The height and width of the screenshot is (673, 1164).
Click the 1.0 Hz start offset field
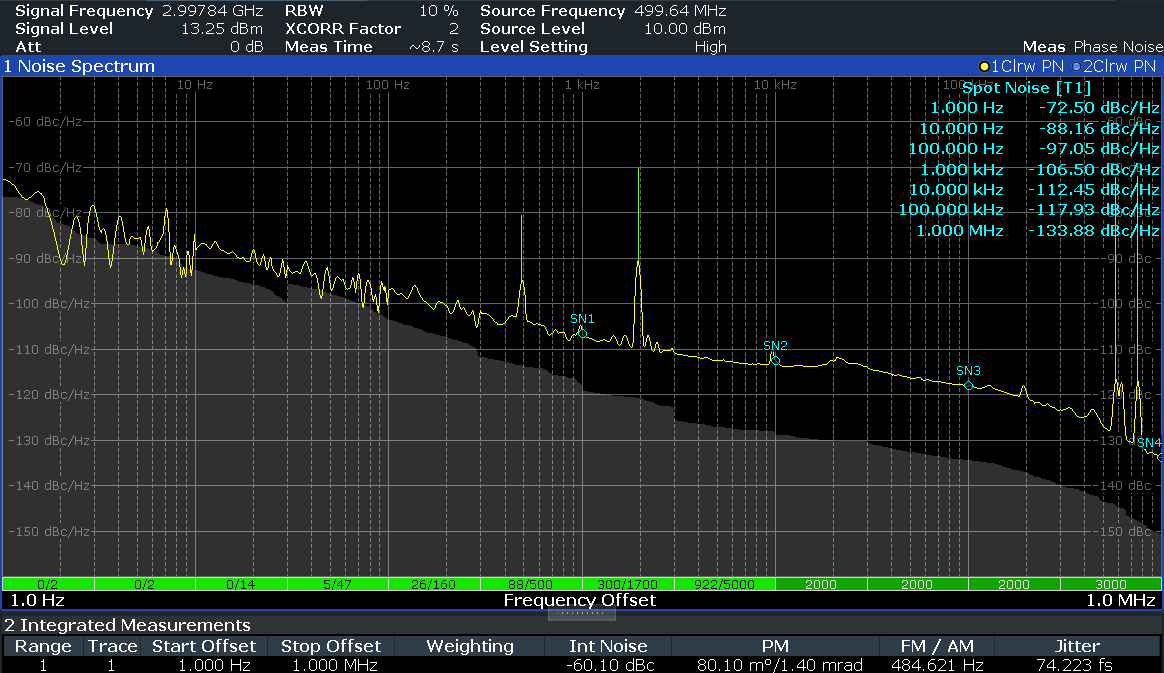point(37,600)
